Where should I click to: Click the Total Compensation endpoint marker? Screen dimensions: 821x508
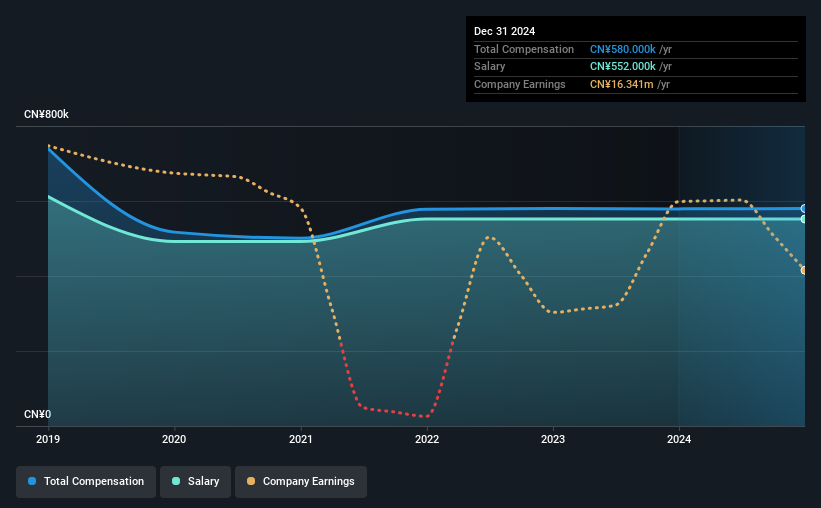804,208
